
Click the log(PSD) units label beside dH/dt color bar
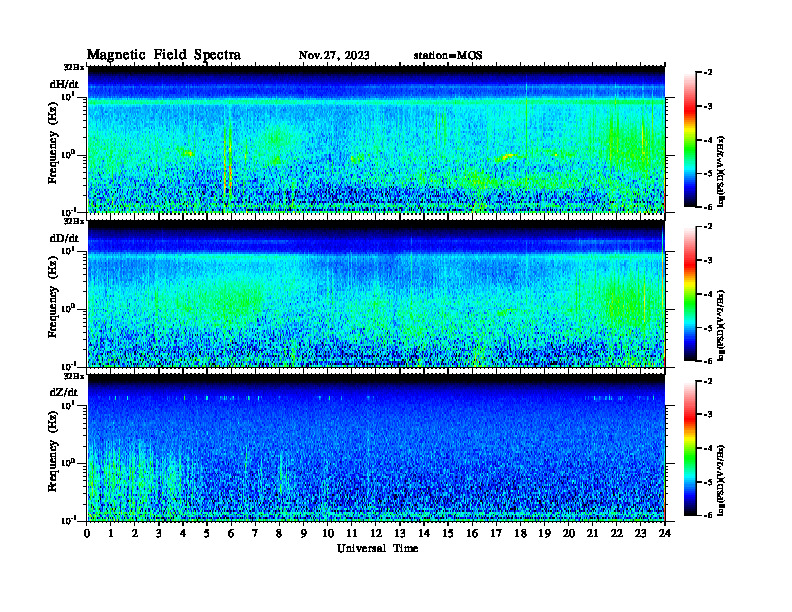tap(721, 171)
